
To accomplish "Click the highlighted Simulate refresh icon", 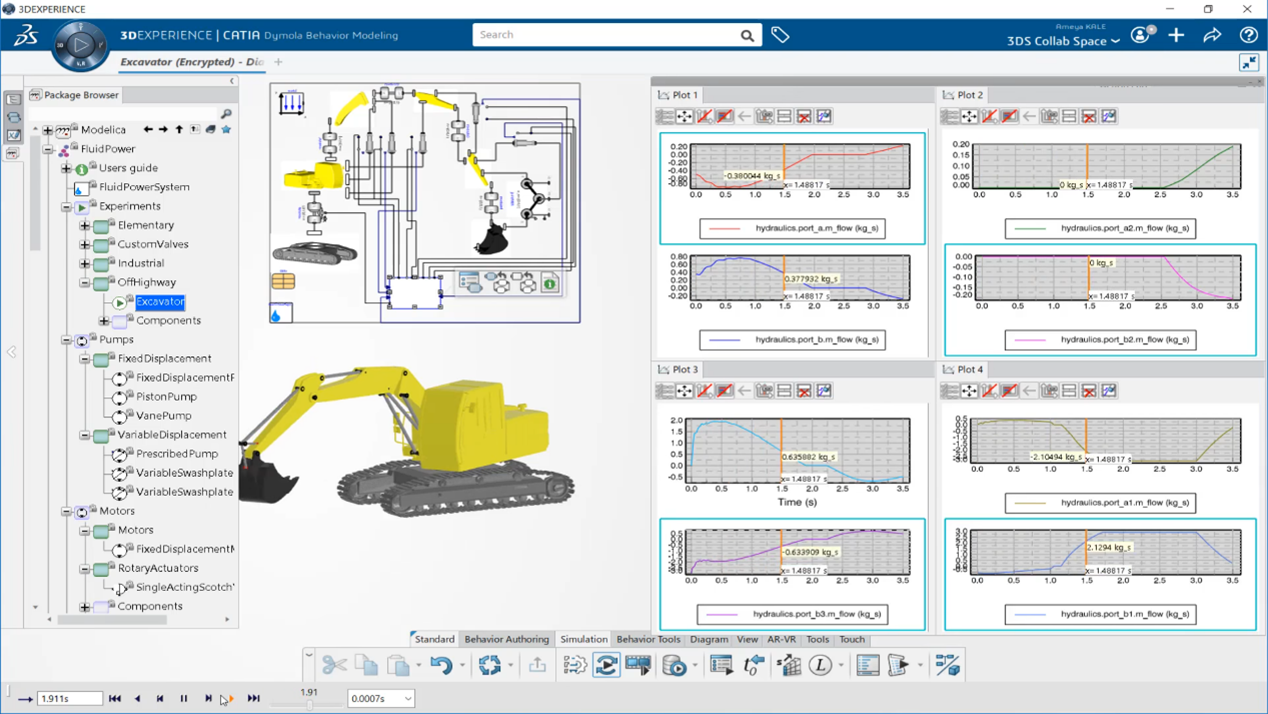I will (606, 665).
